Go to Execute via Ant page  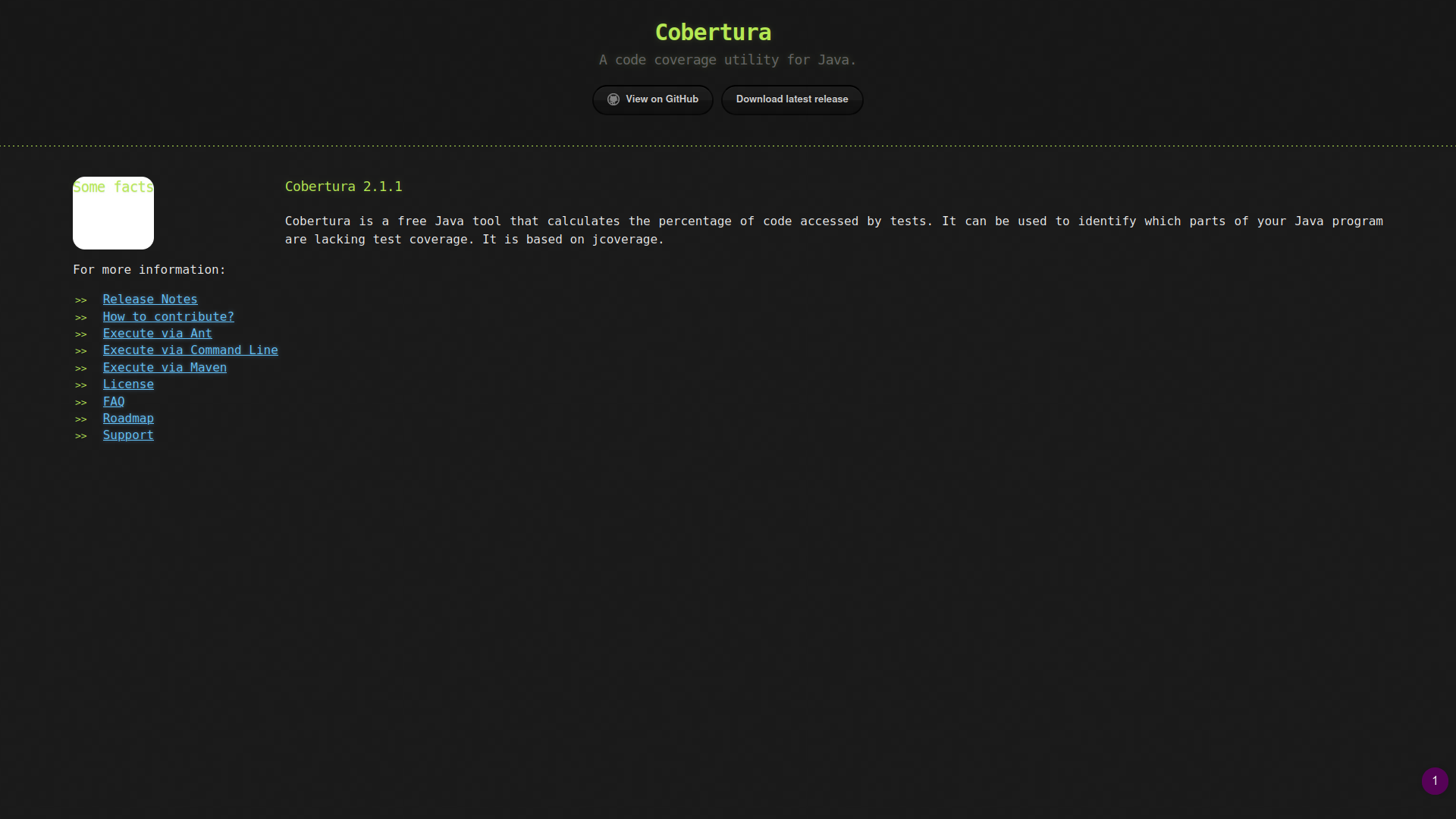pyautogui.click(x=157, y=334)
